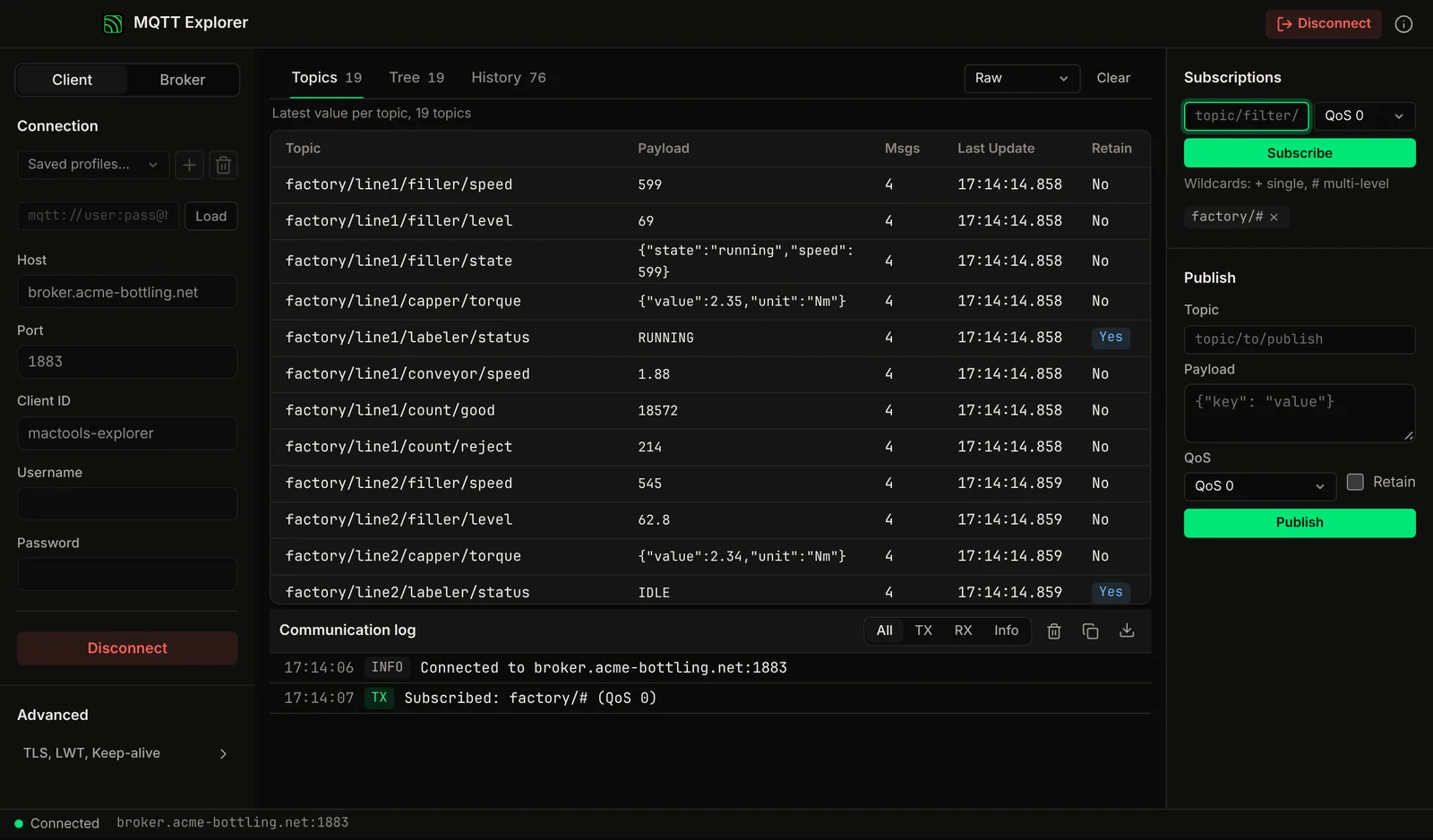Screen dimensions: 1433x840
Task: Click the Disconnect button in the header
Action: click(x=1323, y=24)
